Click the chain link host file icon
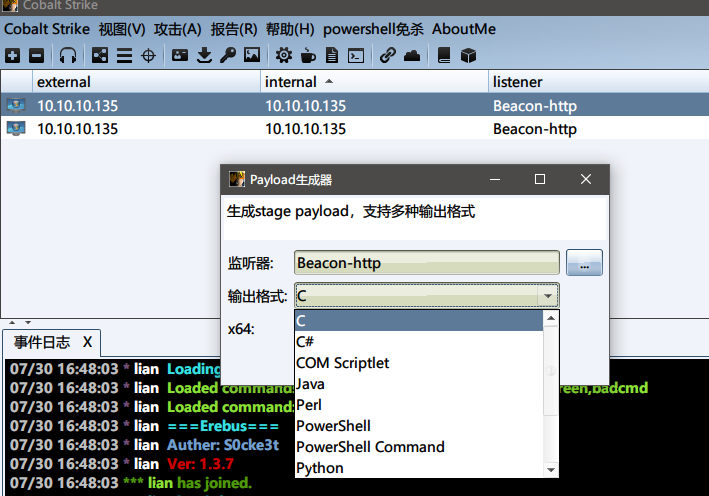This screenshot has height=496, width=709. [x=388, y=56]
